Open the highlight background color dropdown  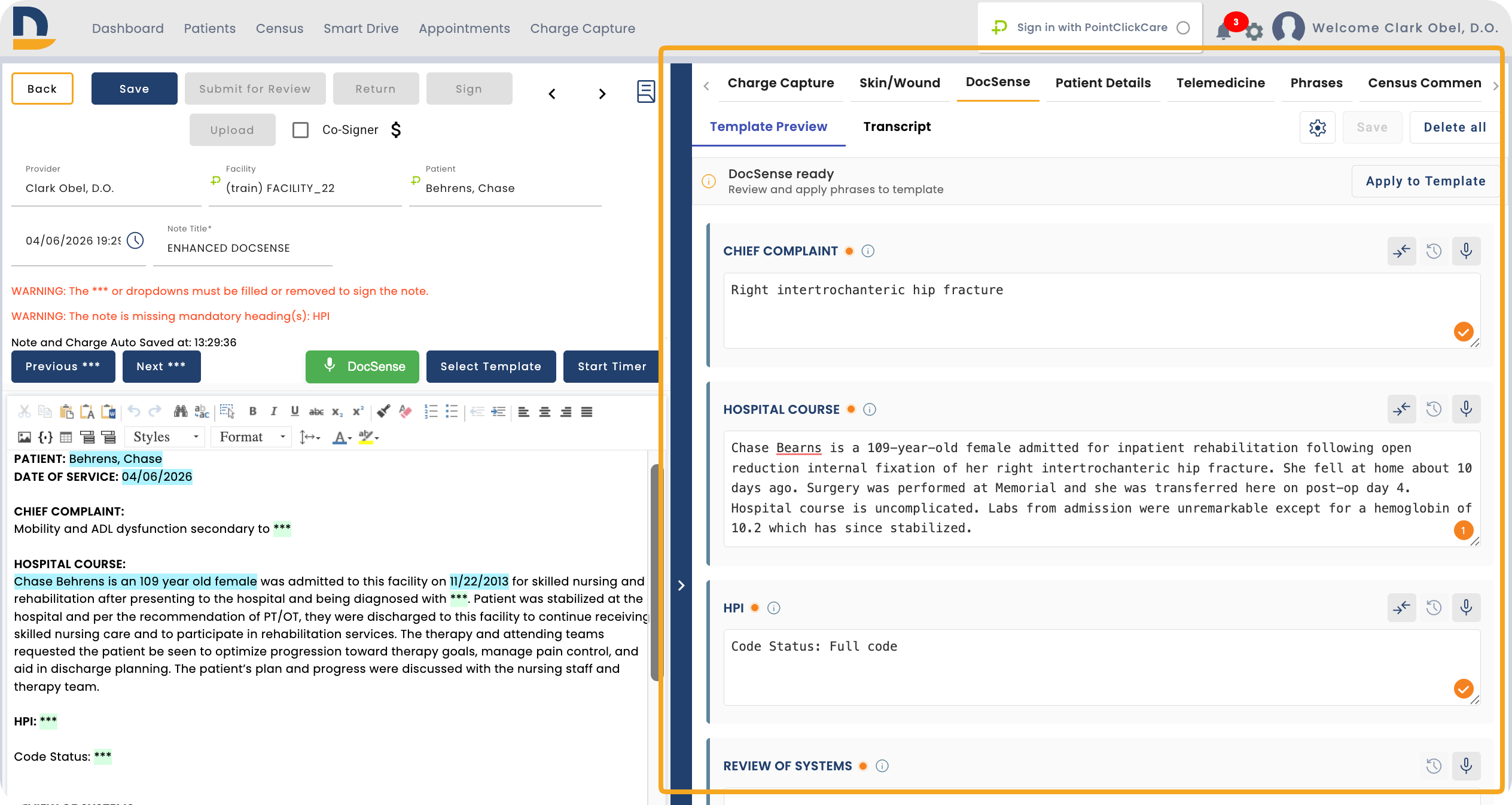pos(368,437)
